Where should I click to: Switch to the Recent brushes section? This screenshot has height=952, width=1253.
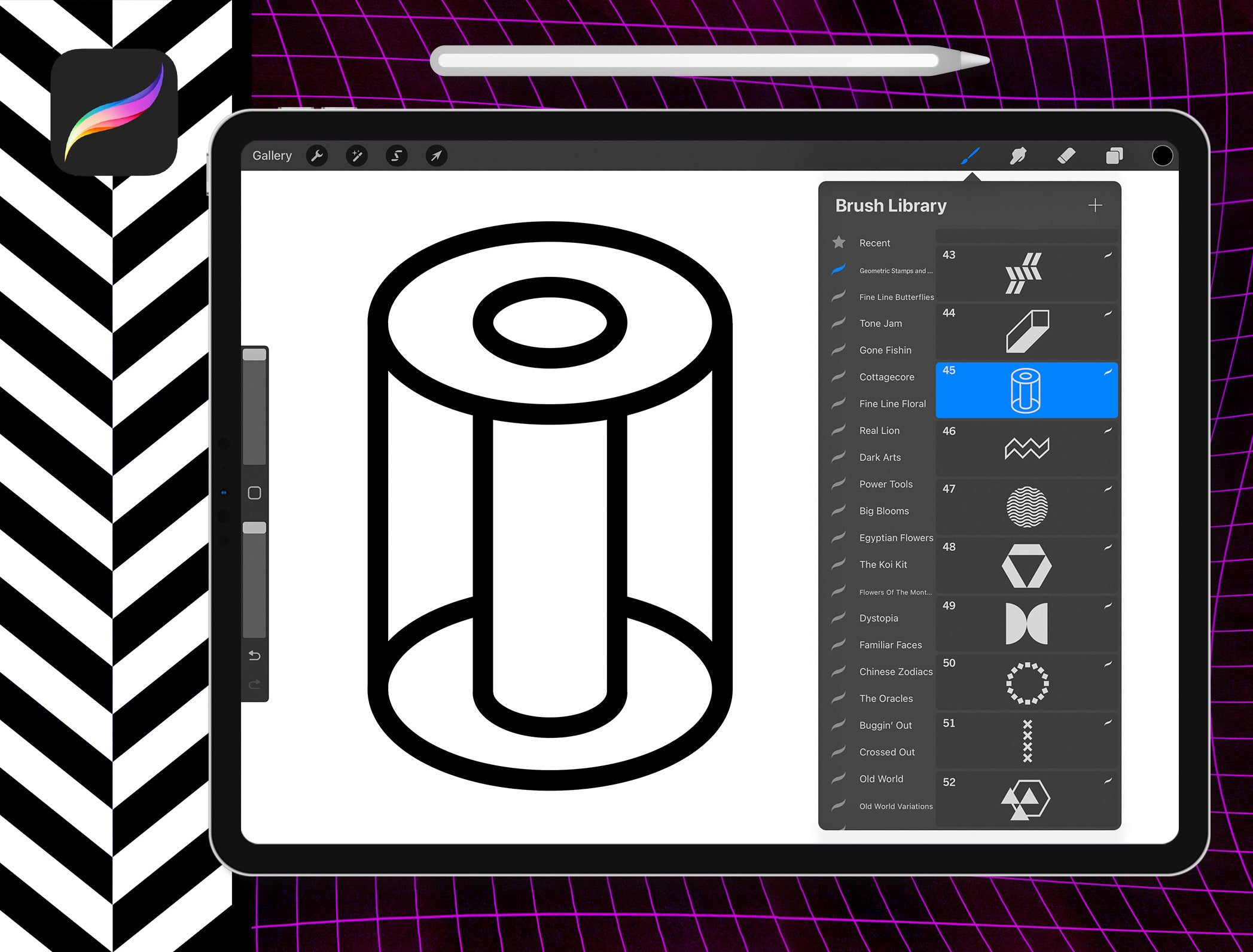874,243
